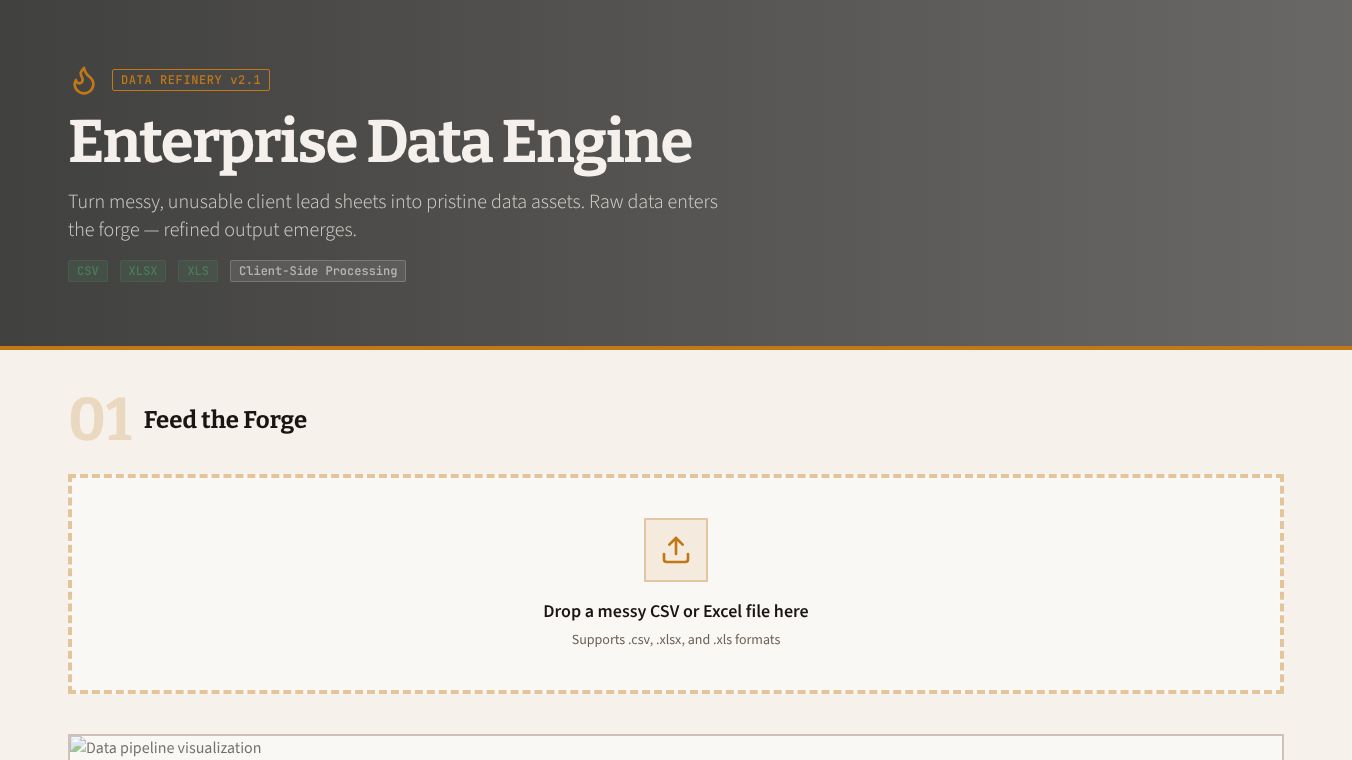The image size is (1352, 760).
Task: Click the Client-Side Processing tag
Action: pos(318,271)
